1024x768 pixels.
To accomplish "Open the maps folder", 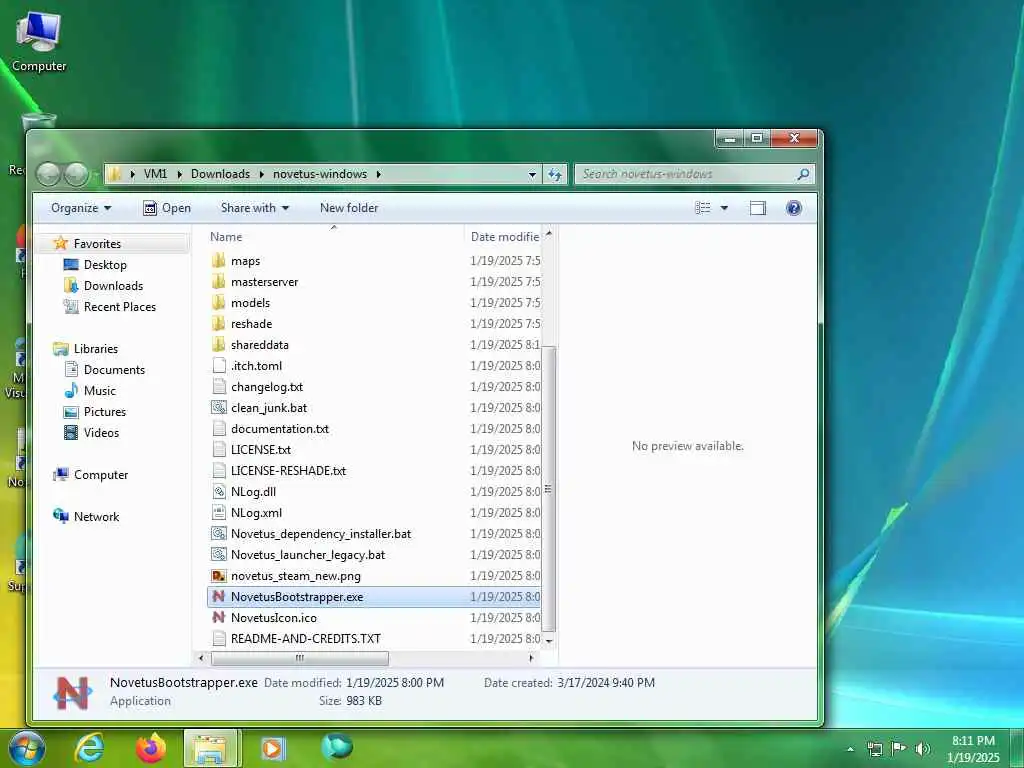I will coord(245,261).
